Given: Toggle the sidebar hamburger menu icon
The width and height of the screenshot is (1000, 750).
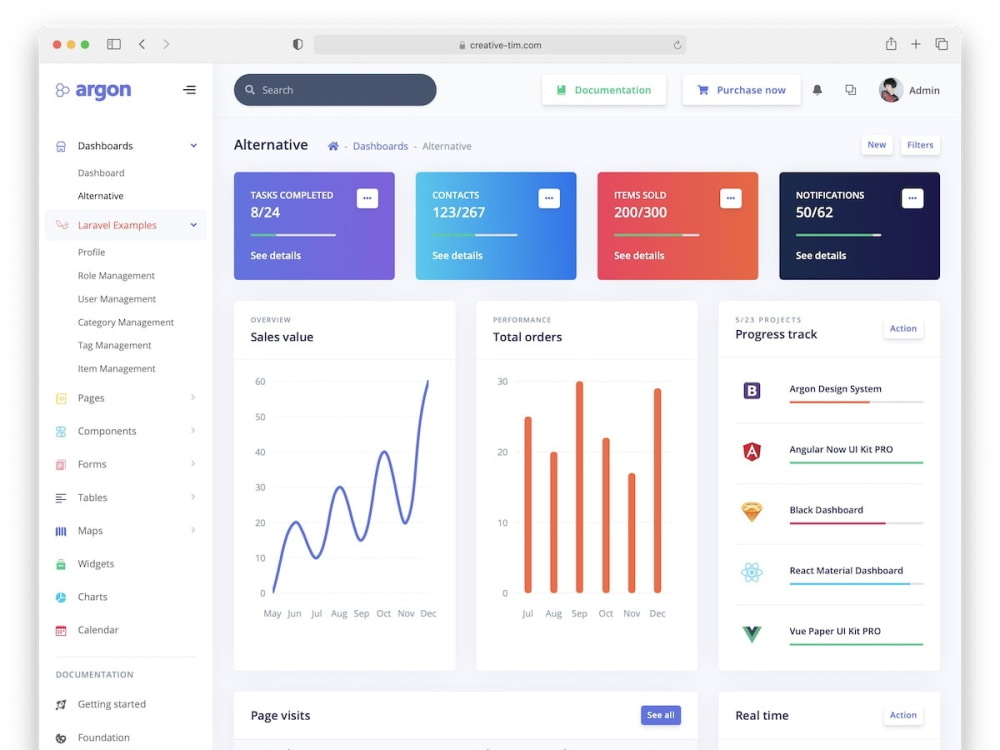Looking at the screenshot, I should pos(189,90).
